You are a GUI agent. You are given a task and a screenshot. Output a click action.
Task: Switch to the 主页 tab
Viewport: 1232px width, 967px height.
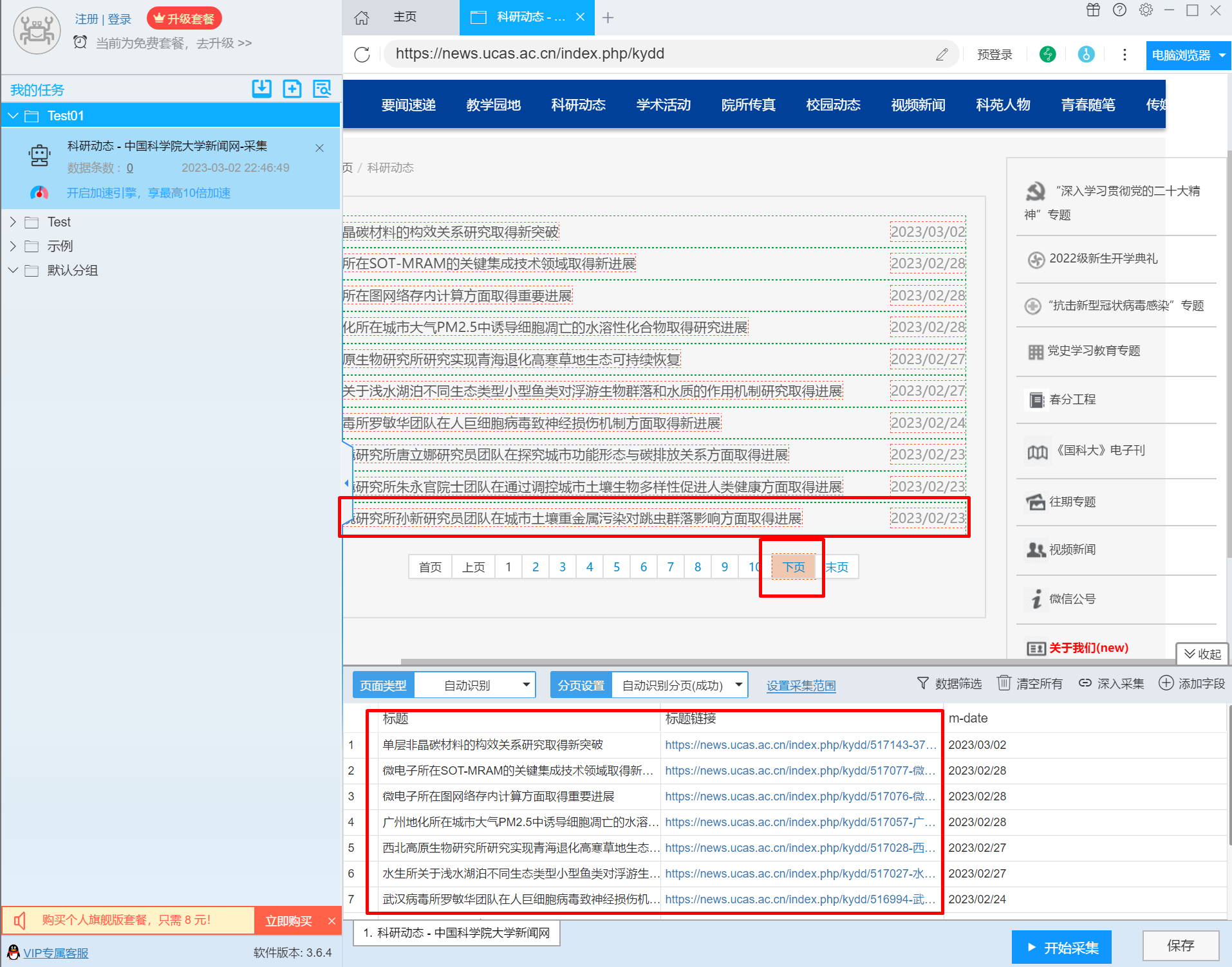[405, 17]
